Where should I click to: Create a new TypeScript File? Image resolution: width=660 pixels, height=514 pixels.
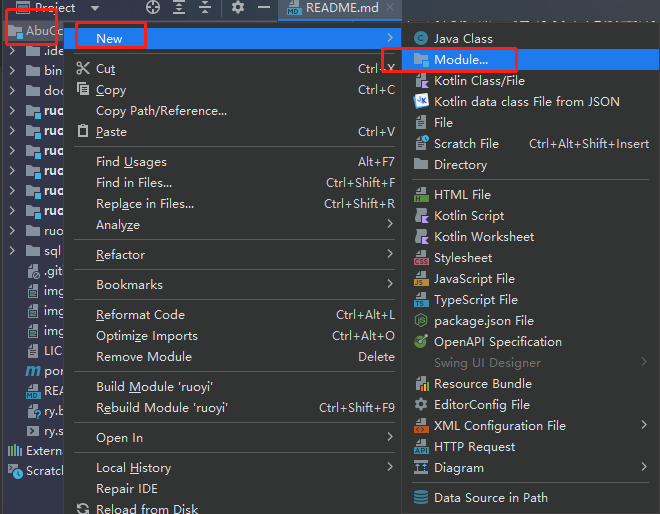tap(531, 300)
